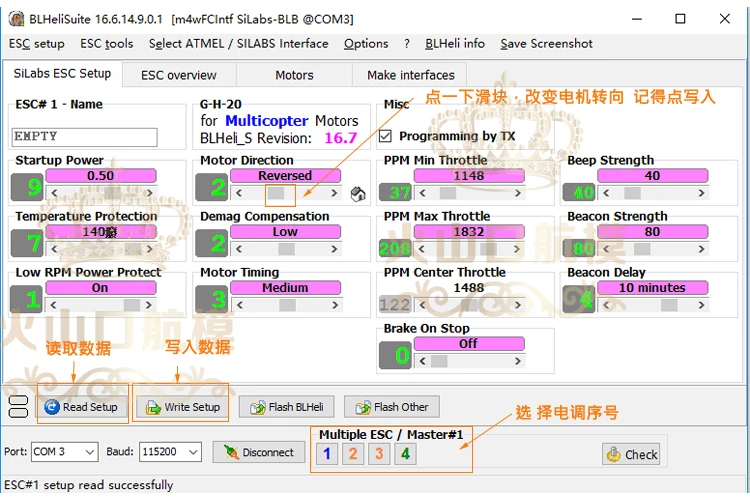Click the Flash BLHeli button label
This screenshot has height=500, width=750.
[296, 407]
